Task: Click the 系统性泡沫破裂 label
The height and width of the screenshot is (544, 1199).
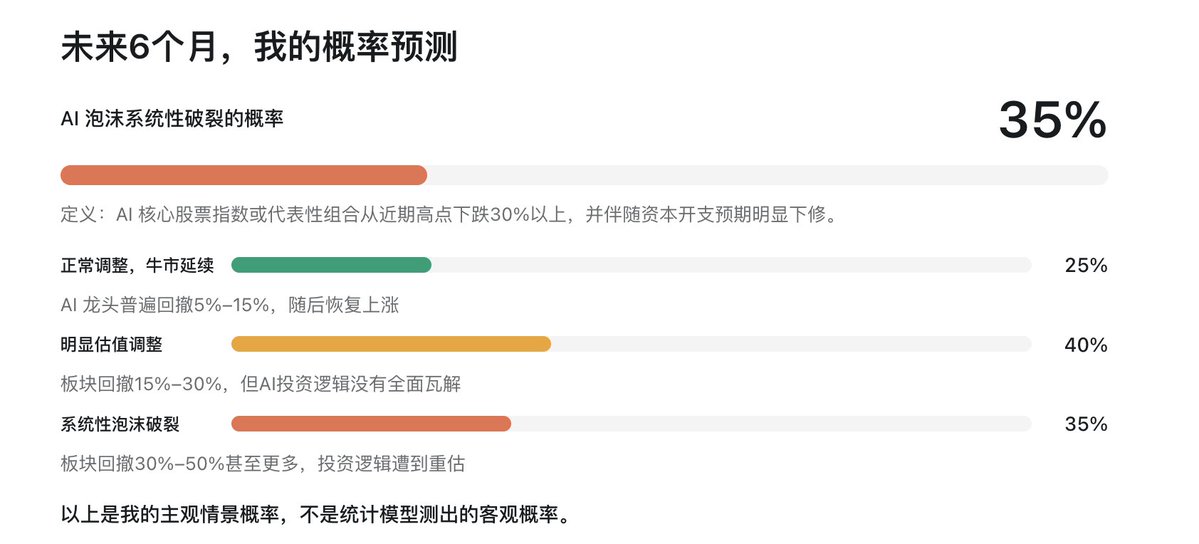Action: point(120,425)
